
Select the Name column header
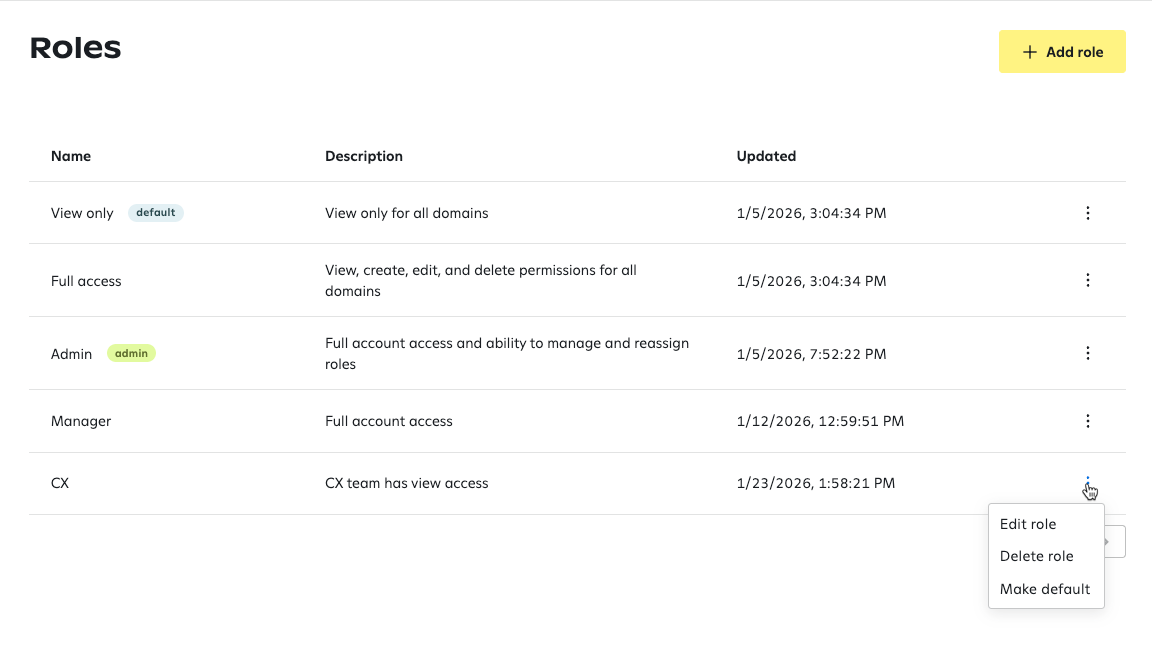tap(71, 156)
